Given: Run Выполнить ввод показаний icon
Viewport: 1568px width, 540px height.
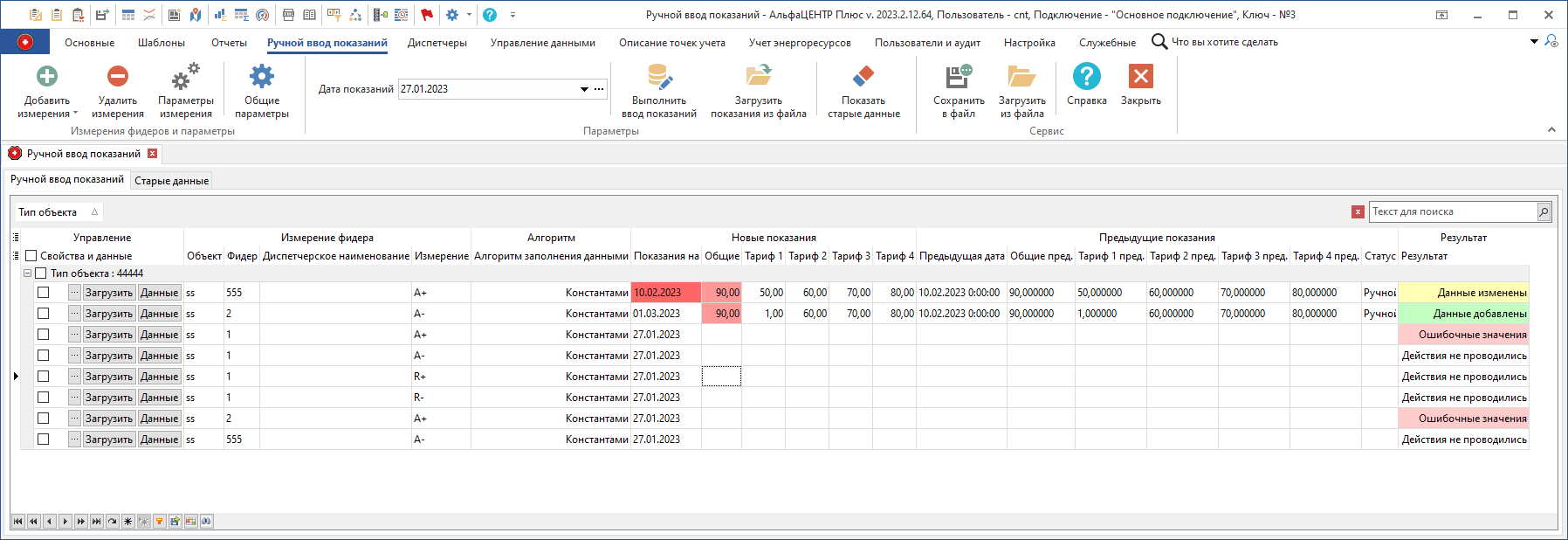Looking at the screenshot, I should [659, 77].
